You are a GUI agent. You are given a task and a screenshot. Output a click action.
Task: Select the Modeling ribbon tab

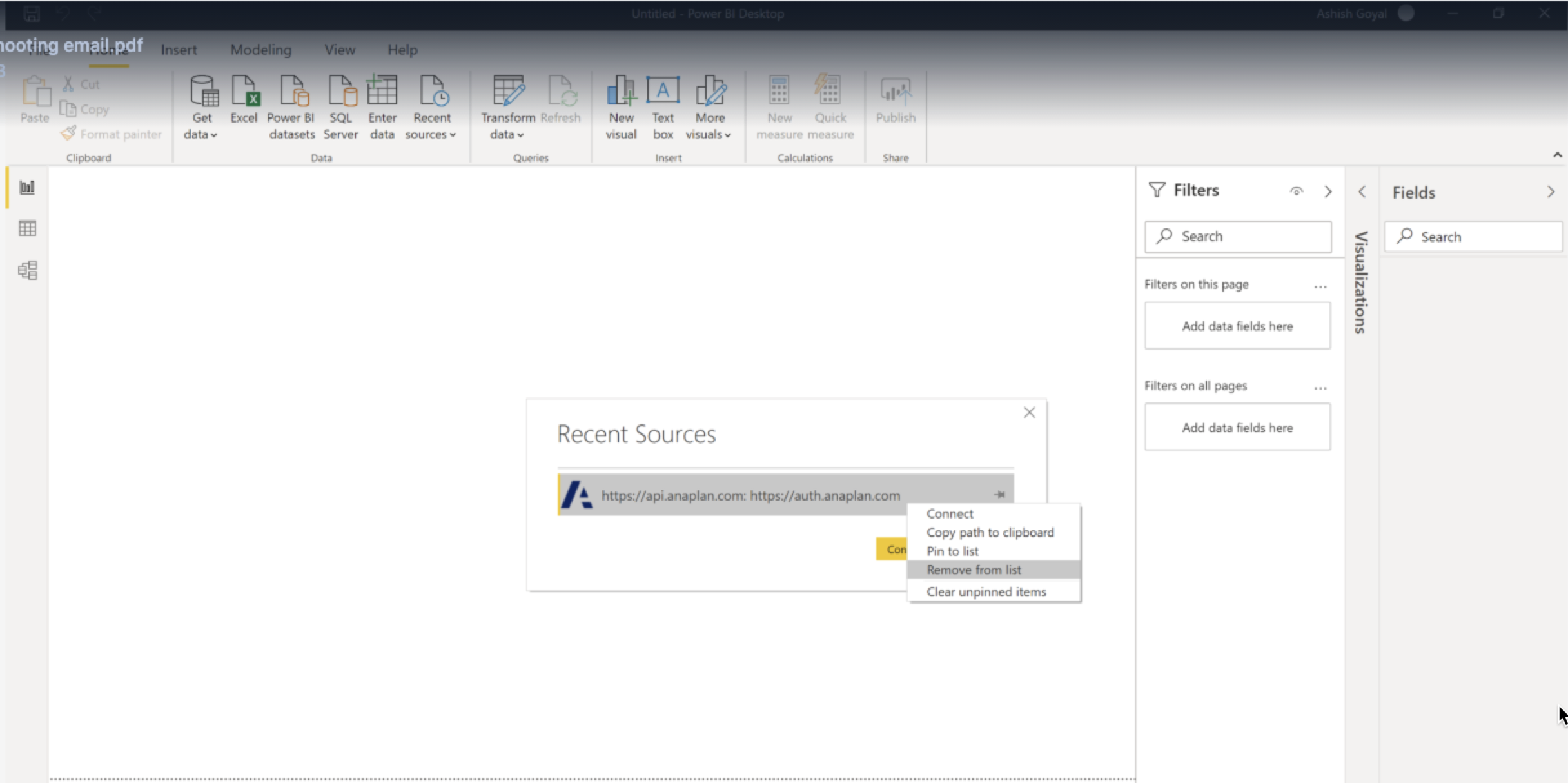pyautogui.click(x=261, y=49)
